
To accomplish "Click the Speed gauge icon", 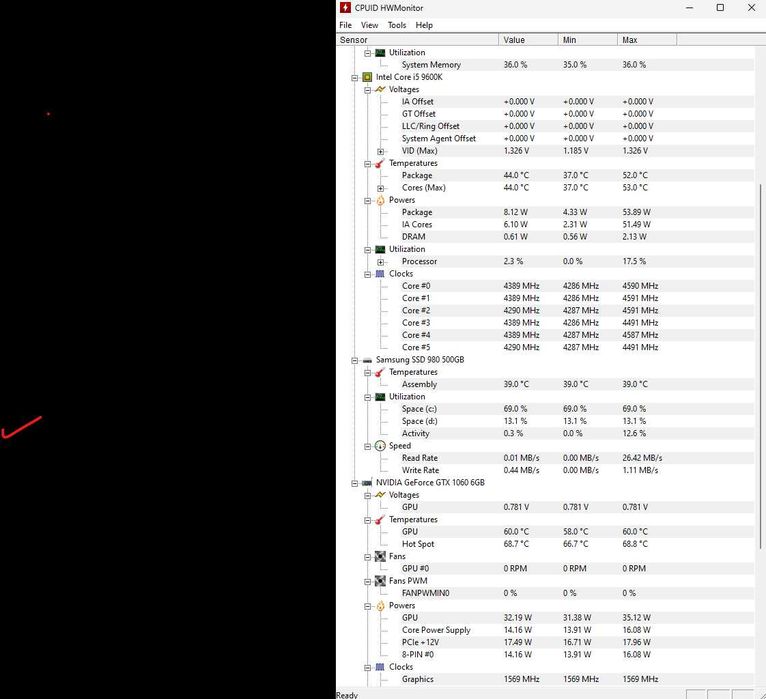I will tap(380, 445).
